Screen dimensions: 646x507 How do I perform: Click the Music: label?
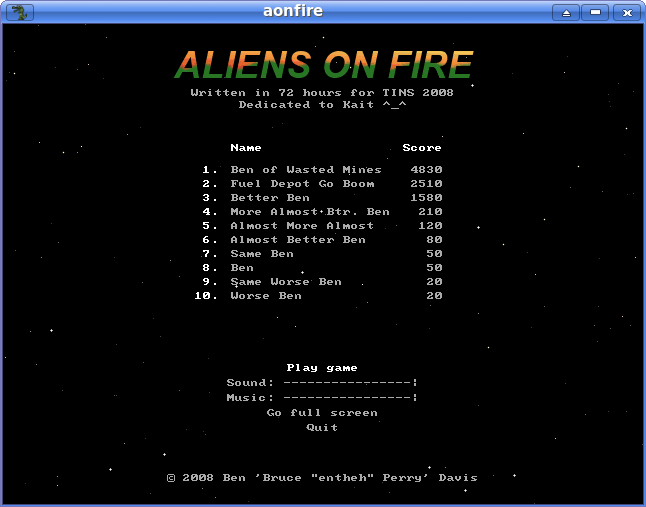250,397
